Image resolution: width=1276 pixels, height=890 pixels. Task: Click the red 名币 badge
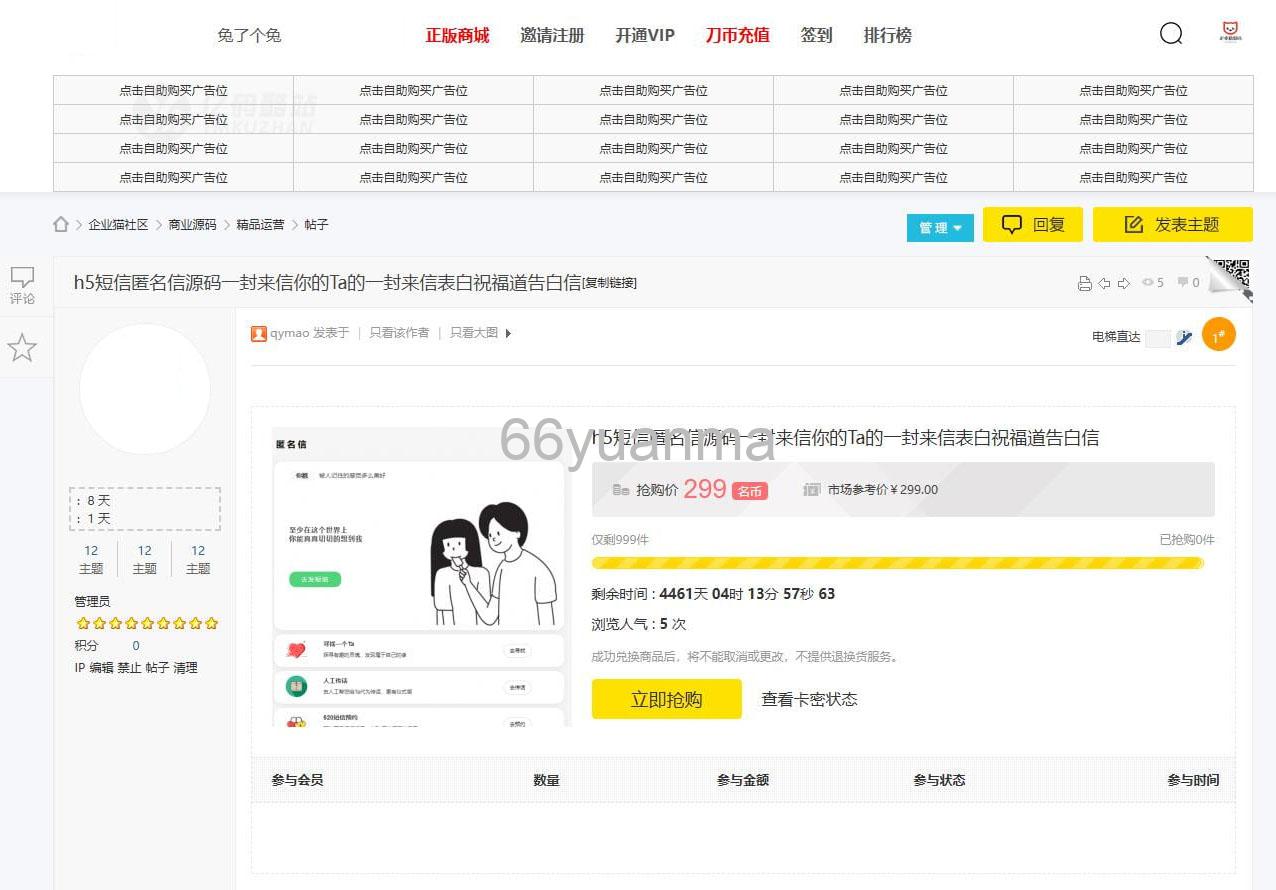[750, 491]
